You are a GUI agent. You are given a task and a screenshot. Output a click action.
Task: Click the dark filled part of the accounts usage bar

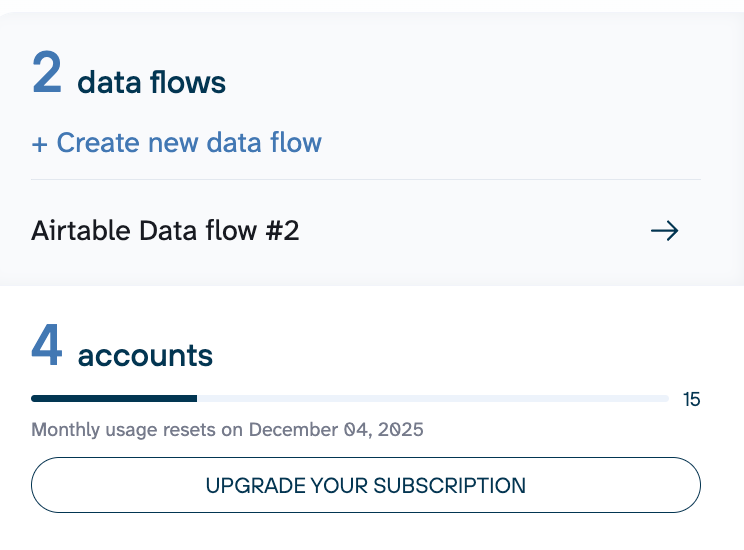coord(114,399)
